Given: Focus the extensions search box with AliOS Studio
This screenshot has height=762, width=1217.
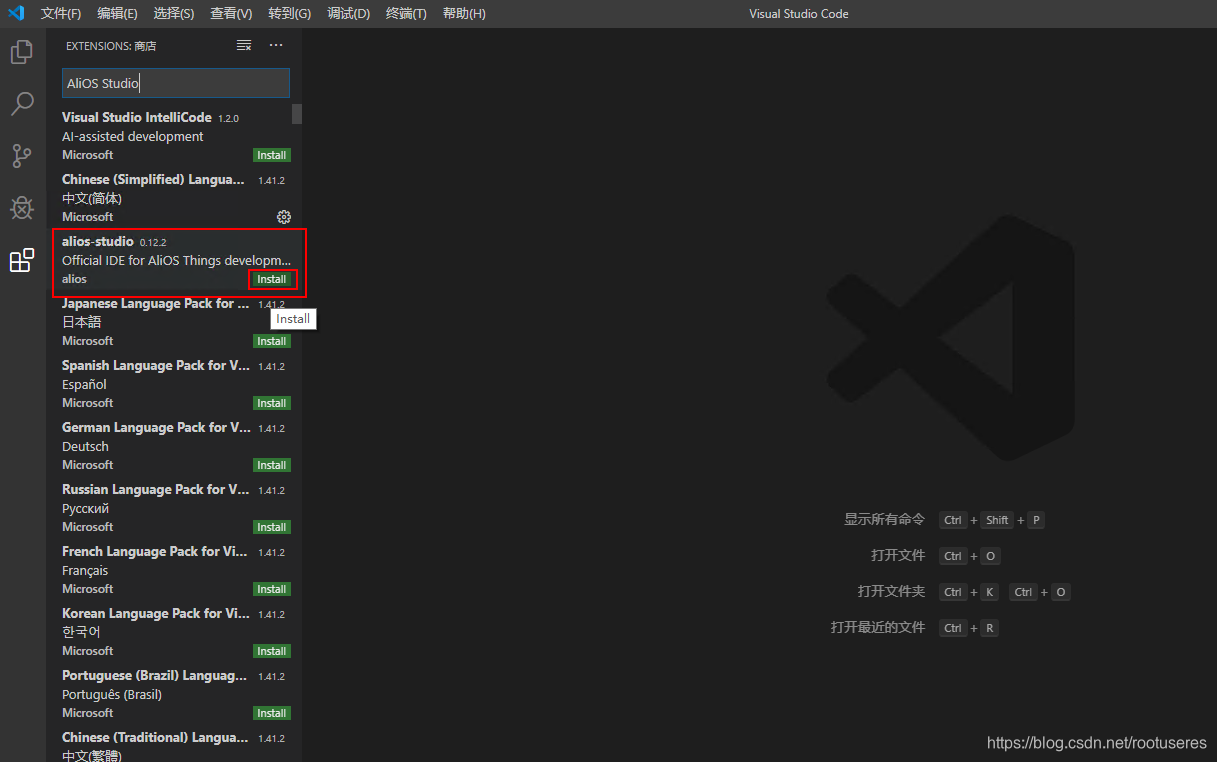Looking at the screenshot, I should (176, 83).
